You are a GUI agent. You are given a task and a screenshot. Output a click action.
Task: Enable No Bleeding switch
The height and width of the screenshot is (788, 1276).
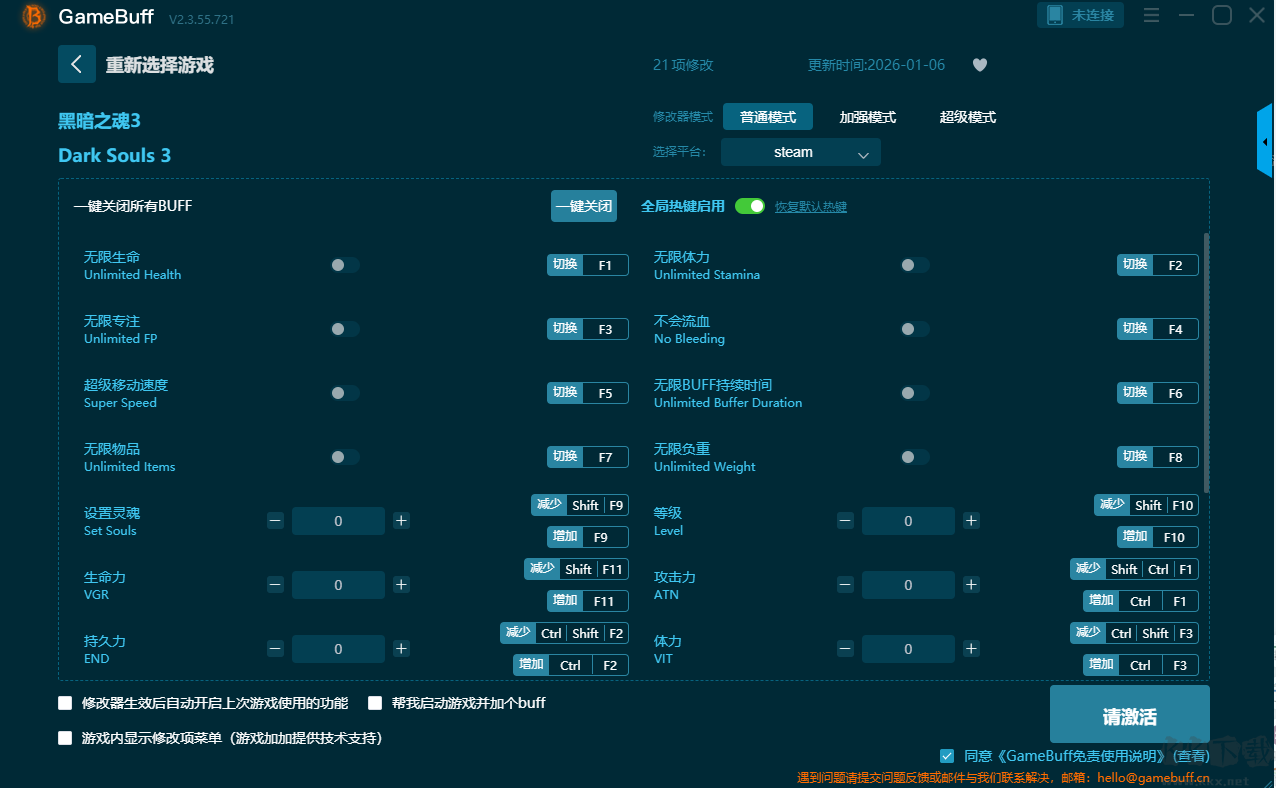[915, 329]
